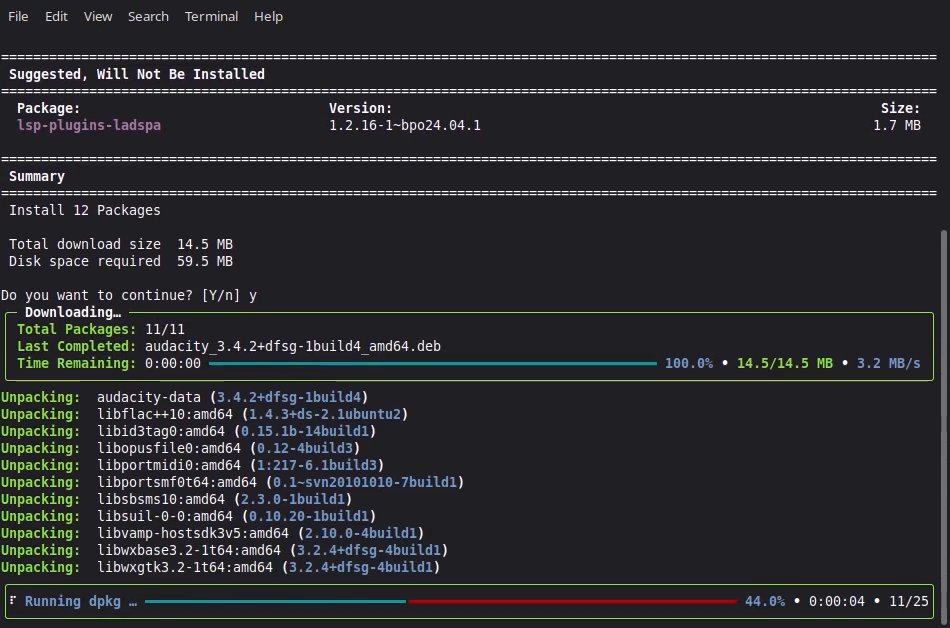Click the terminal vertical scrollbar
Viewport: 950px width, 628px height.
pyautogui.click(x=944, y=400)
